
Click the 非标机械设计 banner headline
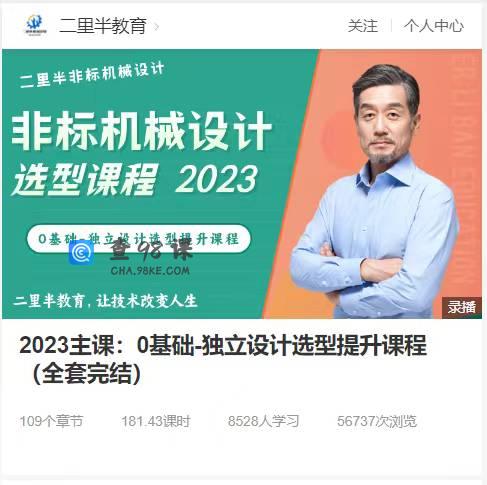(141, 131)
